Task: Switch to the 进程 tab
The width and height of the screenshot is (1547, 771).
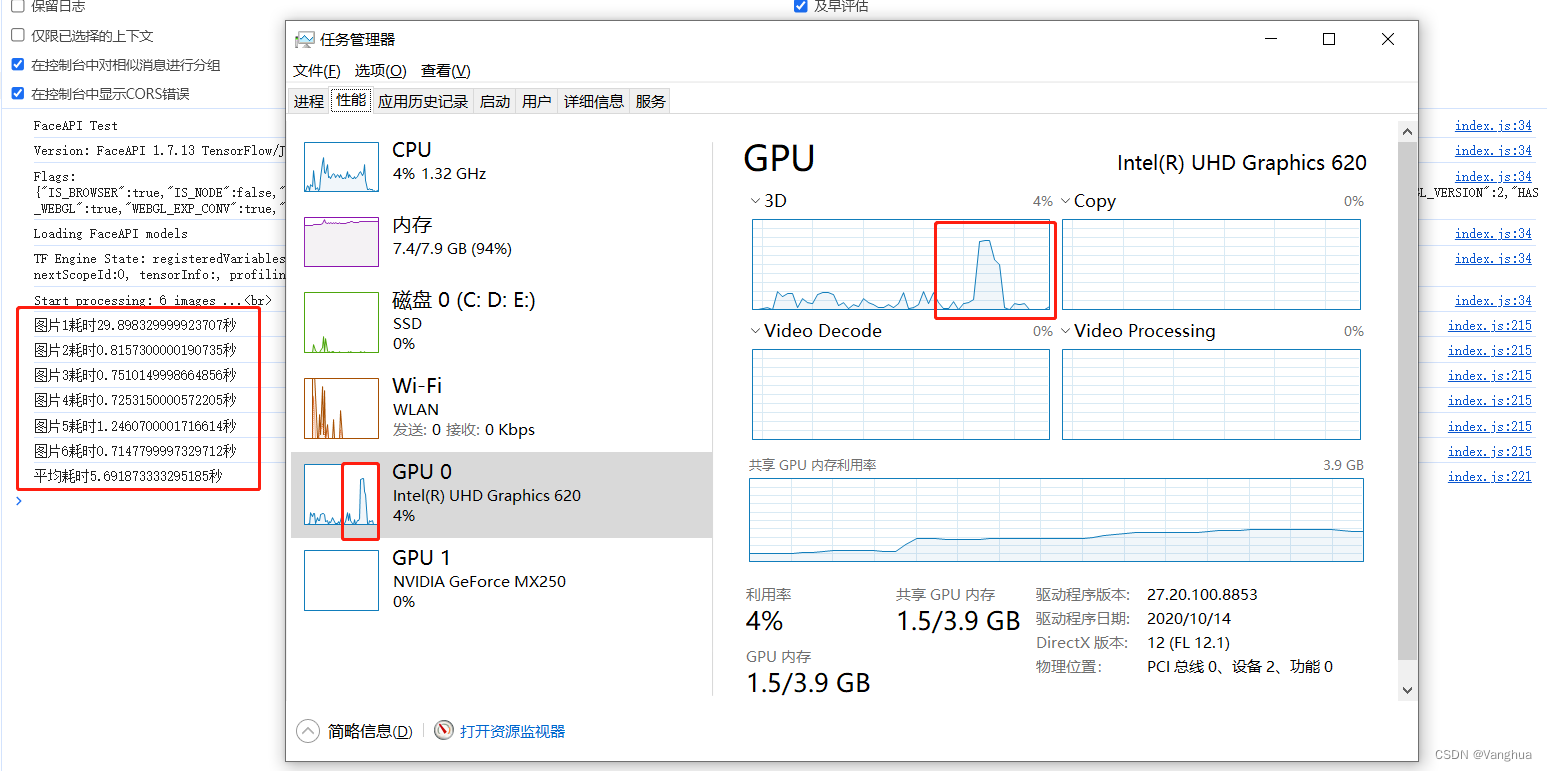Action: click(x=308, y=101)
